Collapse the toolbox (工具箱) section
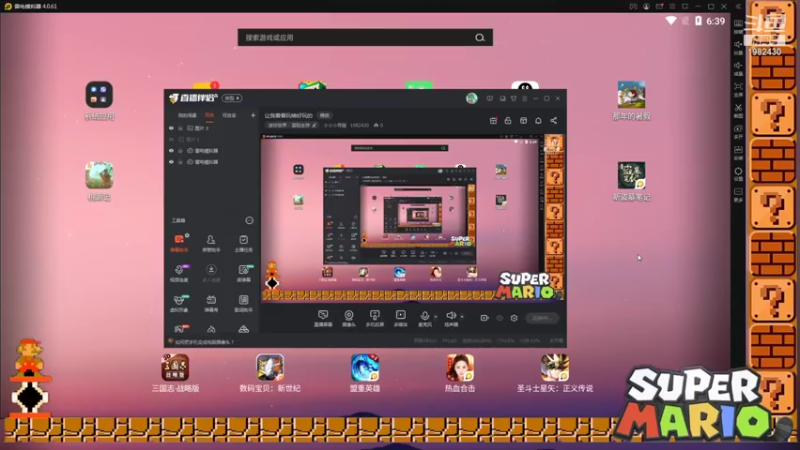The width and height of the screenshot is (800, 450). 249,220
